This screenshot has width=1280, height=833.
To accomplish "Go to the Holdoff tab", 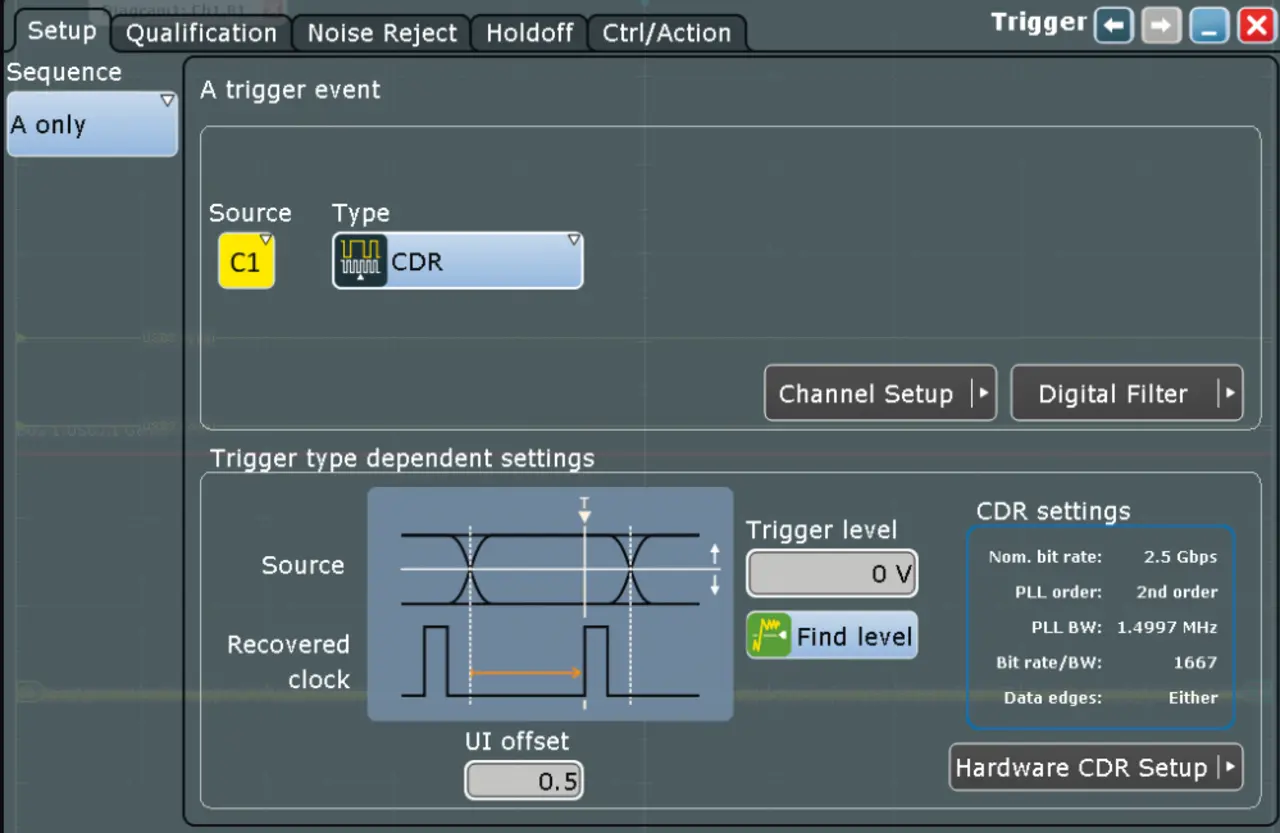I will coord(528,33).
